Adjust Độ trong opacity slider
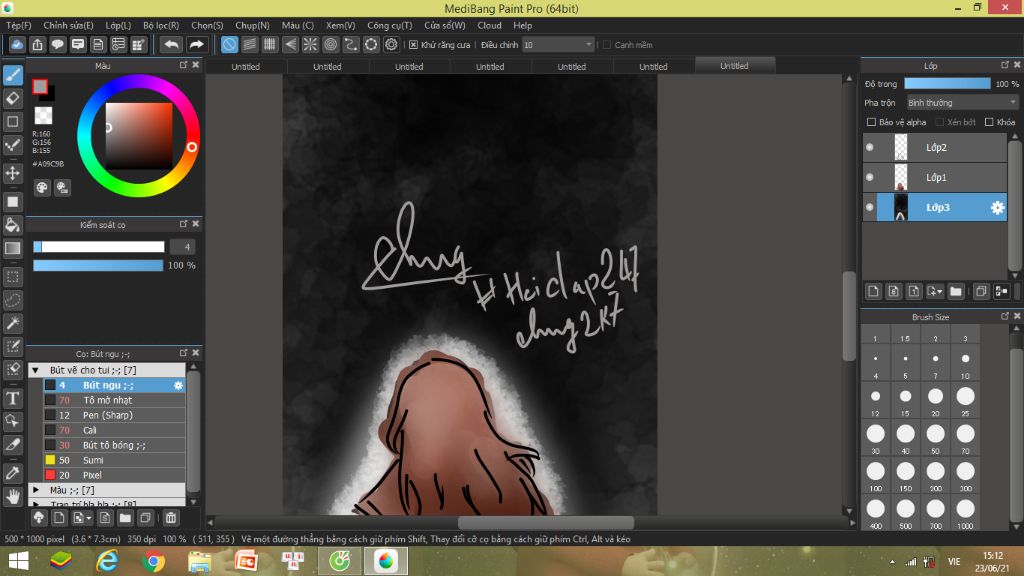The height and width of the screenshot is (576, 1024). pos(947,84)
